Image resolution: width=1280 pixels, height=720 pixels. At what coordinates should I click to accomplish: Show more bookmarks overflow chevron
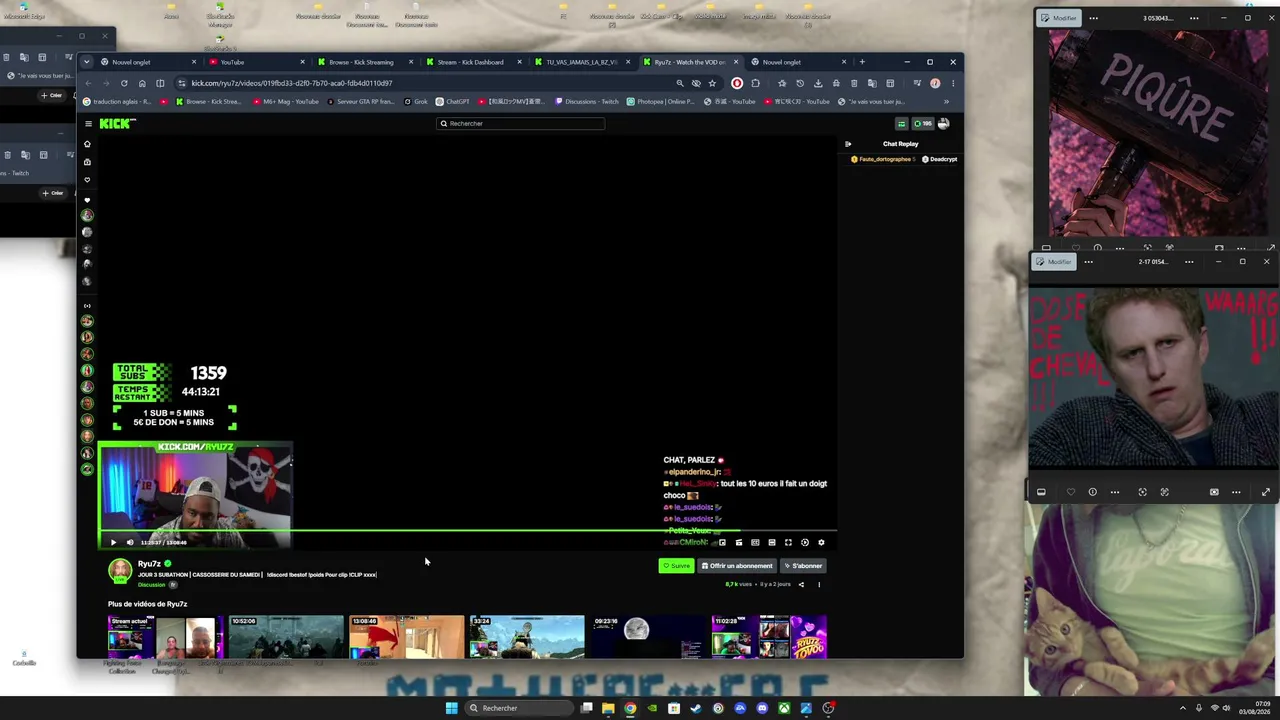946,101
